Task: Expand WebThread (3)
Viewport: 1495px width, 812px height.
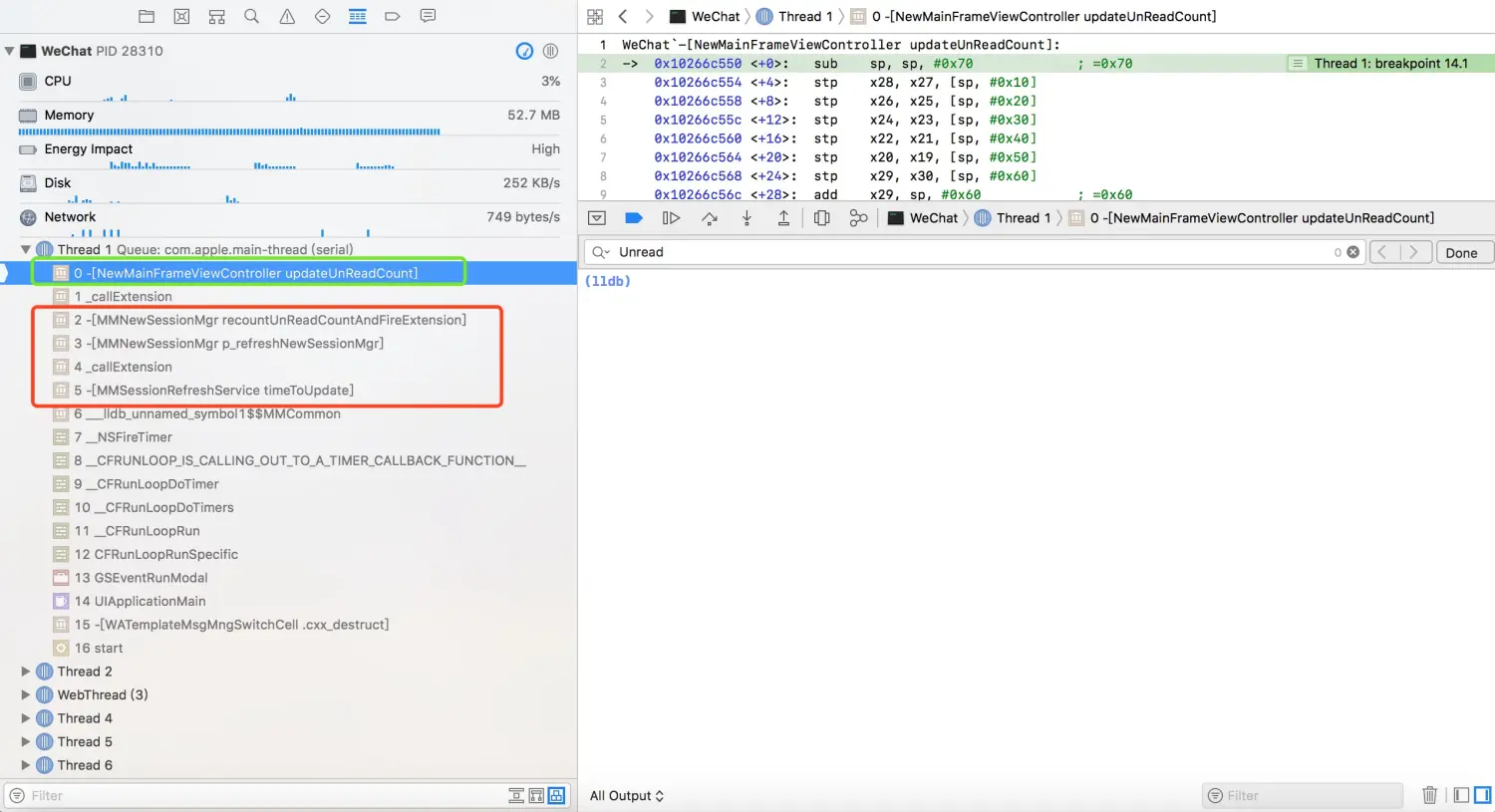Action: (x=26, y=694)
